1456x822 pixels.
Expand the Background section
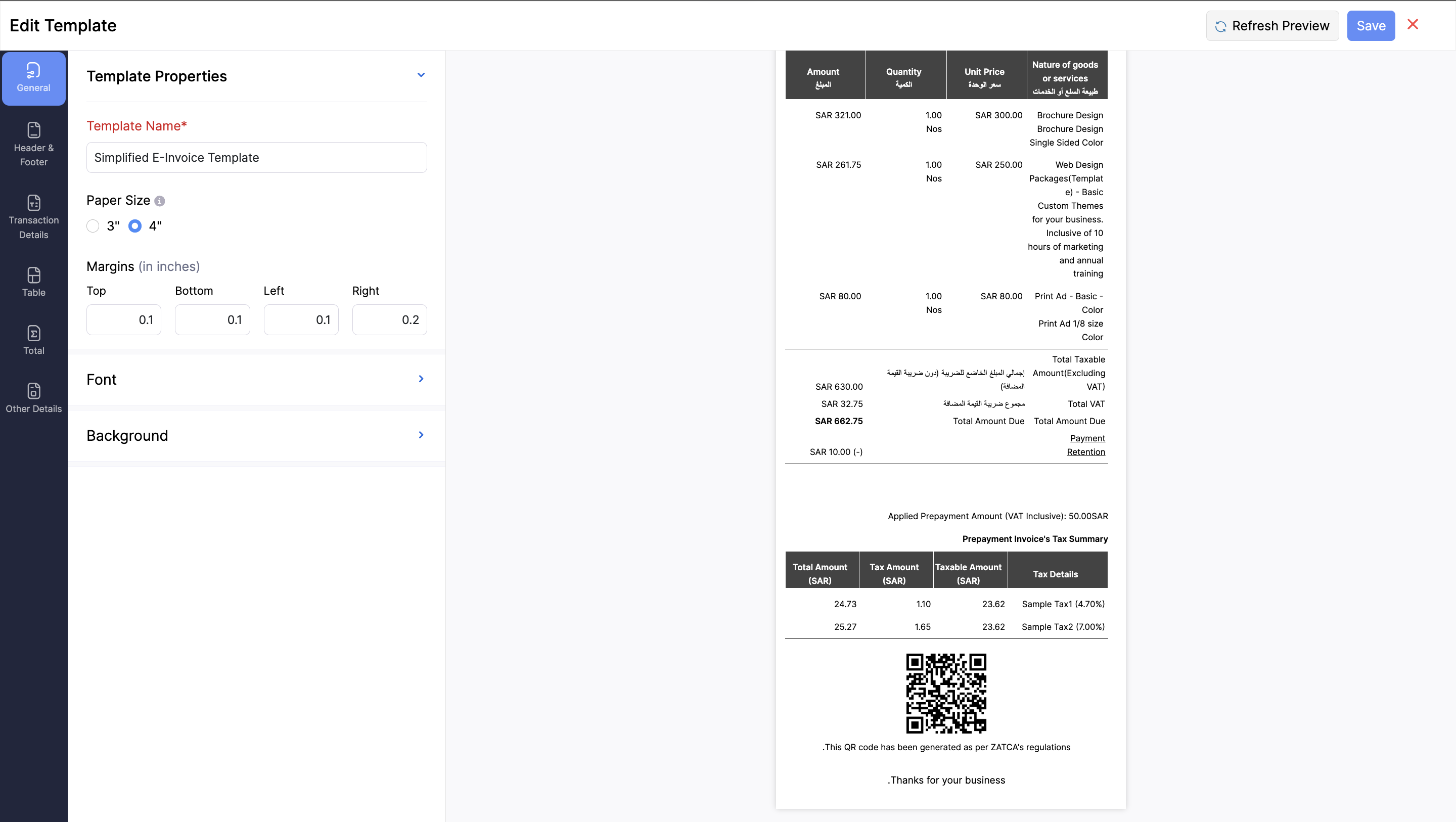[421, 435]
